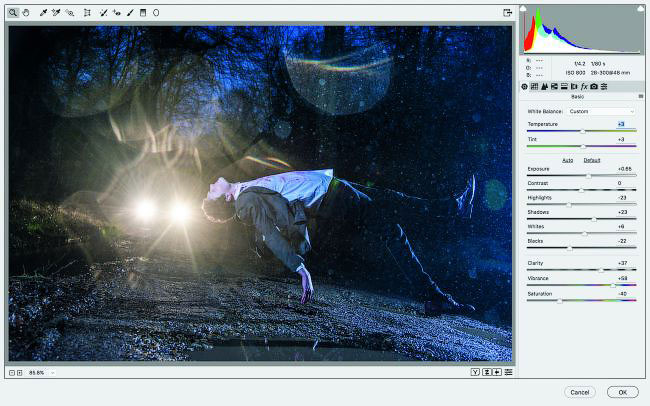Click the floating man photo preview

(x=260, y=193)
